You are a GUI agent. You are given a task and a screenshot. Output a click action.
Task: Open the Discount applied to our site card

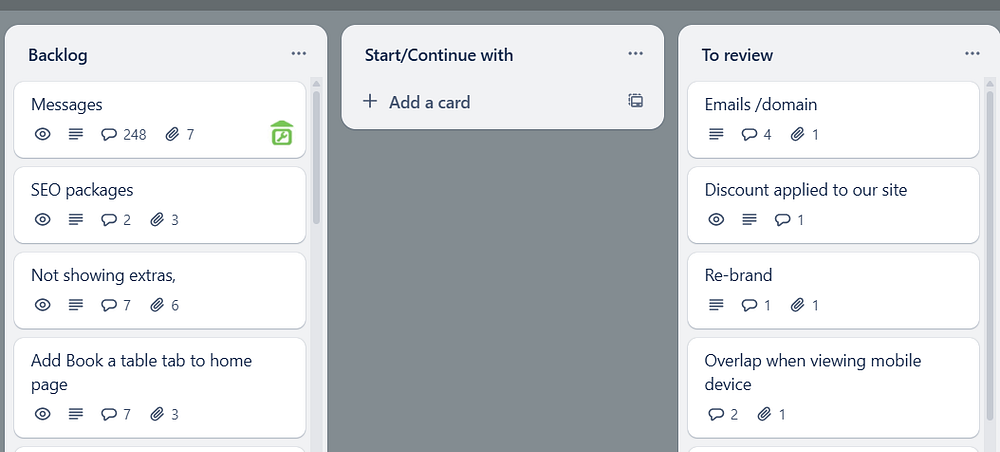[x=805, y=190]
